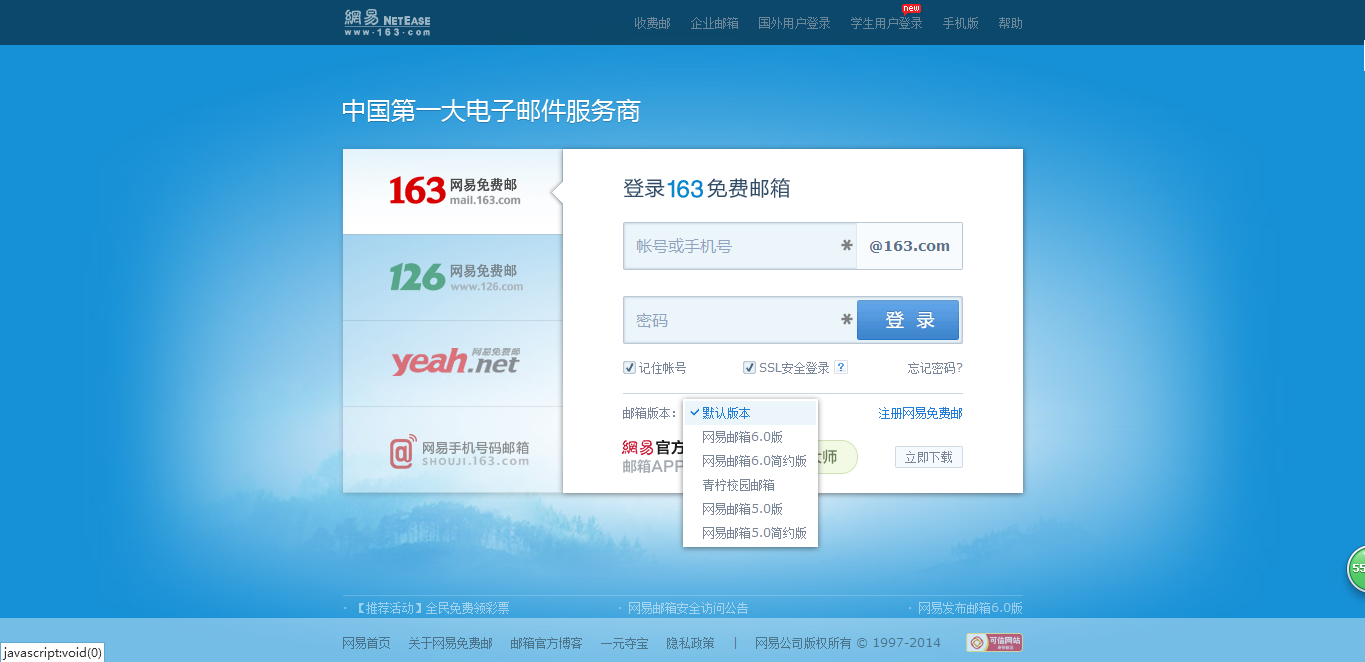Image resolution: width=1365 pixels, height=662 pixels.
Task: Choose 默认版本 from version dropdown
Action: point(750,413)
